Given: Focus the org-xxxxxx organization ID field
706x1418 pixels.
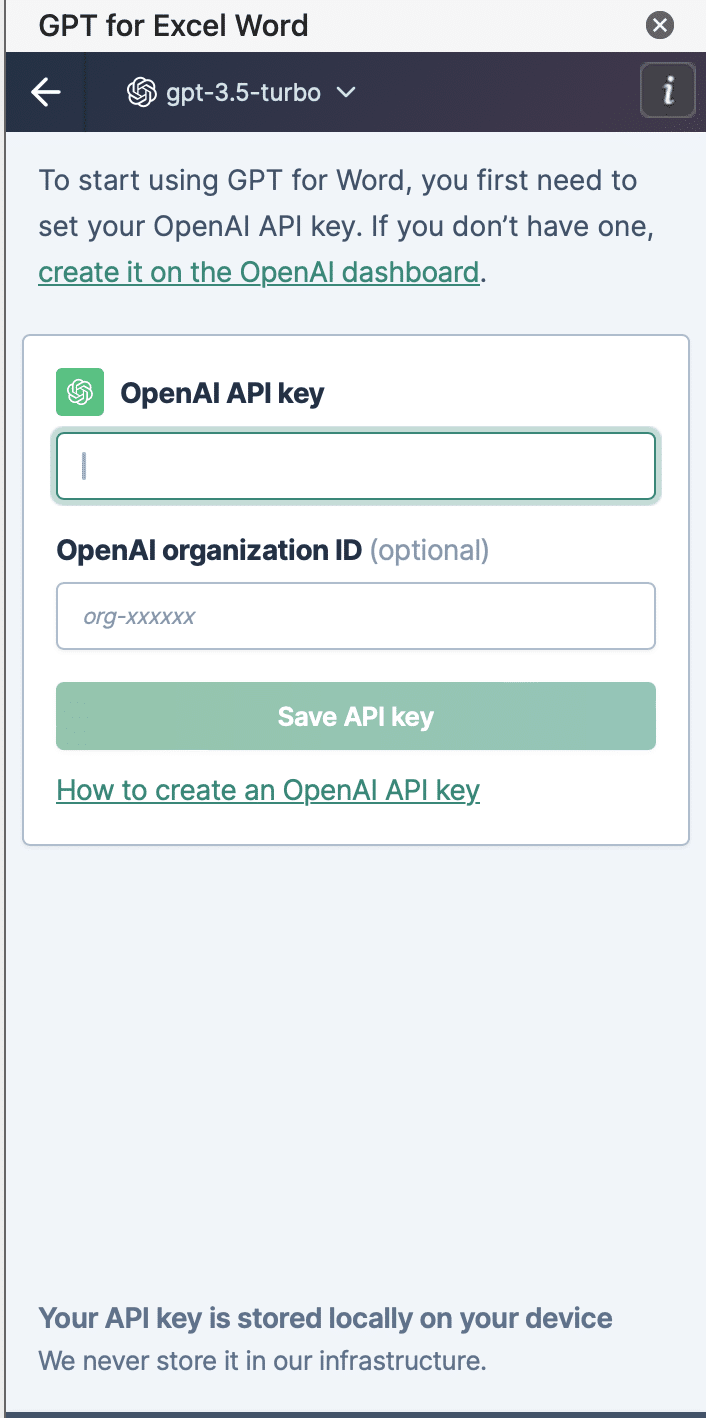Looking at the screenshot, I should pyautogui.click(x=355, y=616).
